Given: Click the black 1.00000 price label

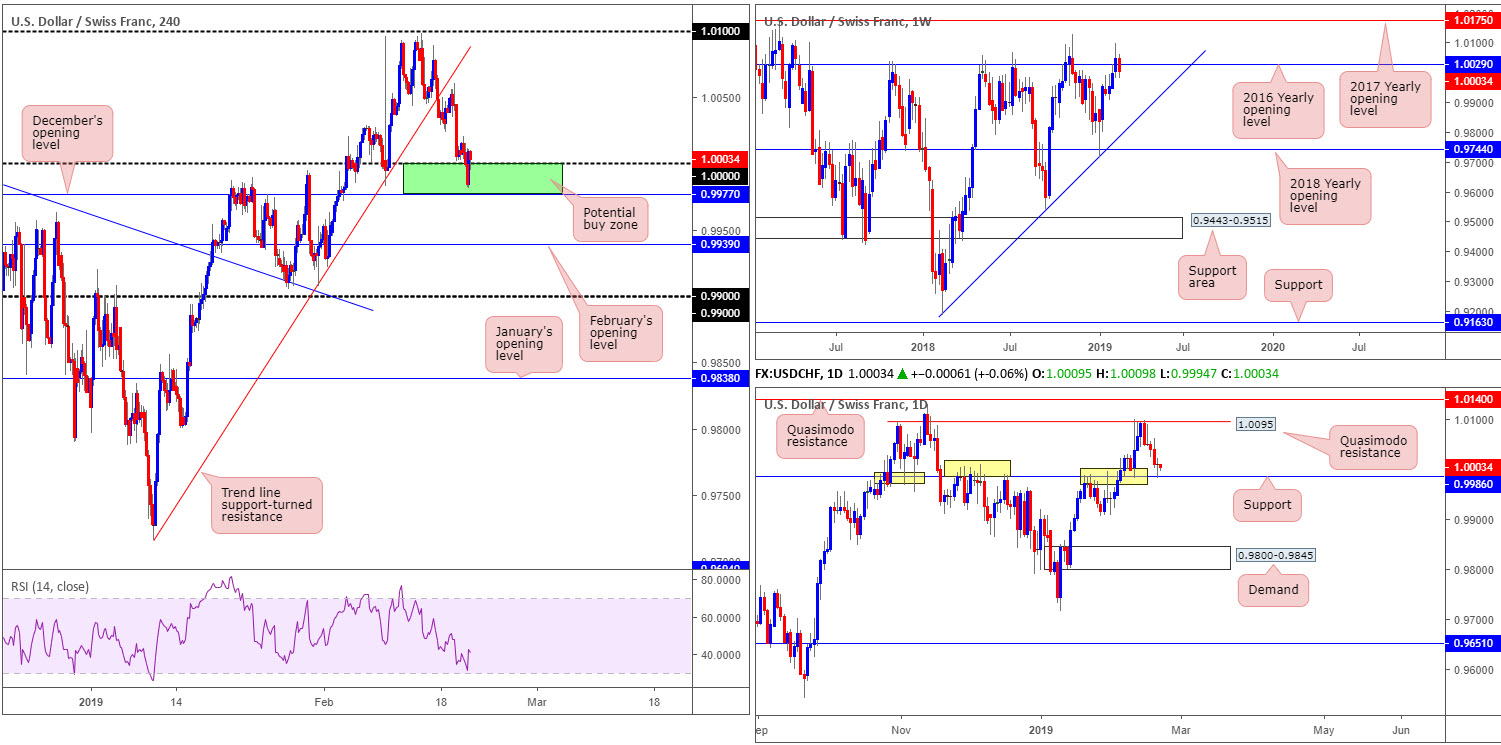Looking at the screenshot, I should coord(719,175).
